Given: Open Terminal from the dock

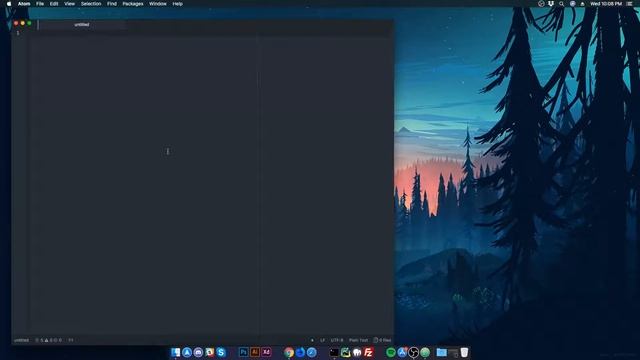Looking at the screenshot, I should (334, 352).
